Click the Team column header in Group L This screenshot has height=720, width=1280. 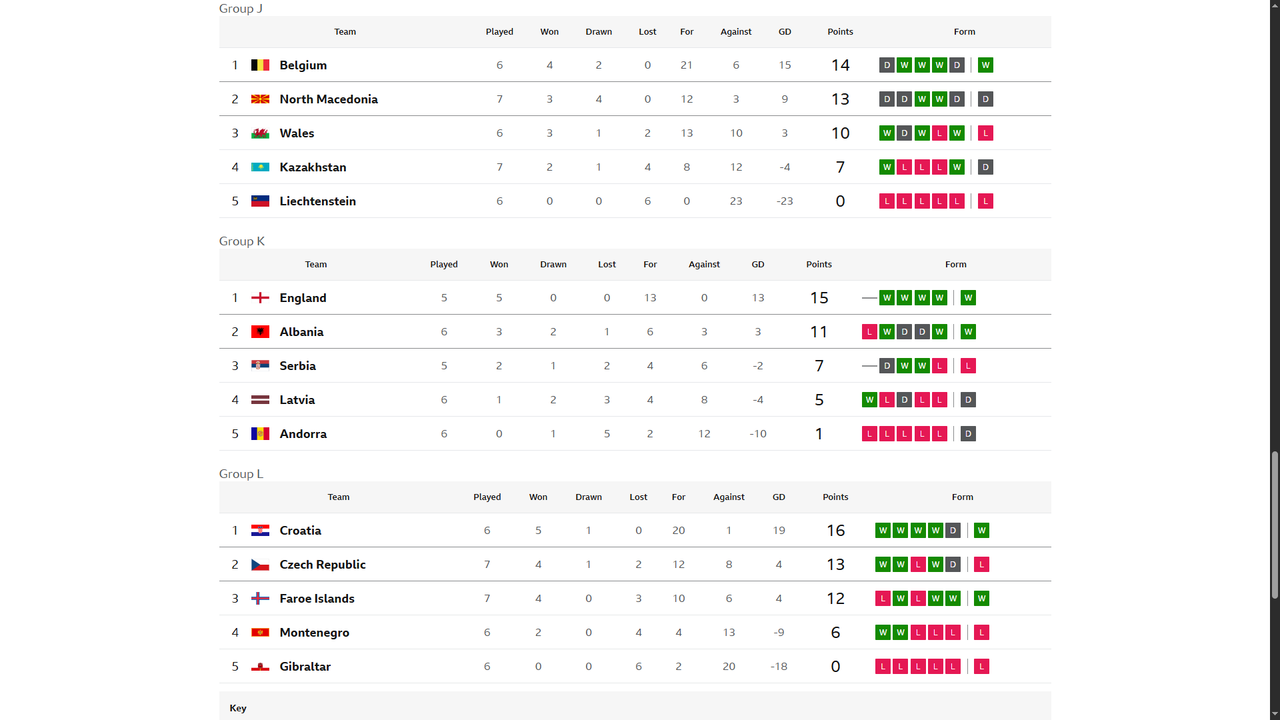(x=339, y=497)
